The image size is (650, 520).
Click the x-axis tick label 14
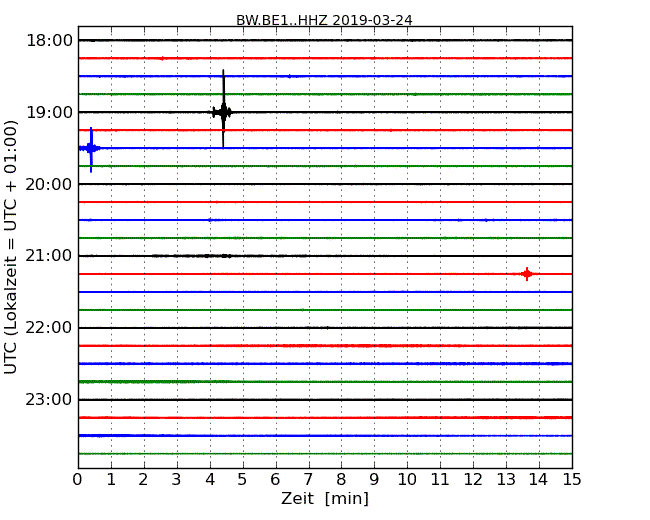[x=539, y=480]
